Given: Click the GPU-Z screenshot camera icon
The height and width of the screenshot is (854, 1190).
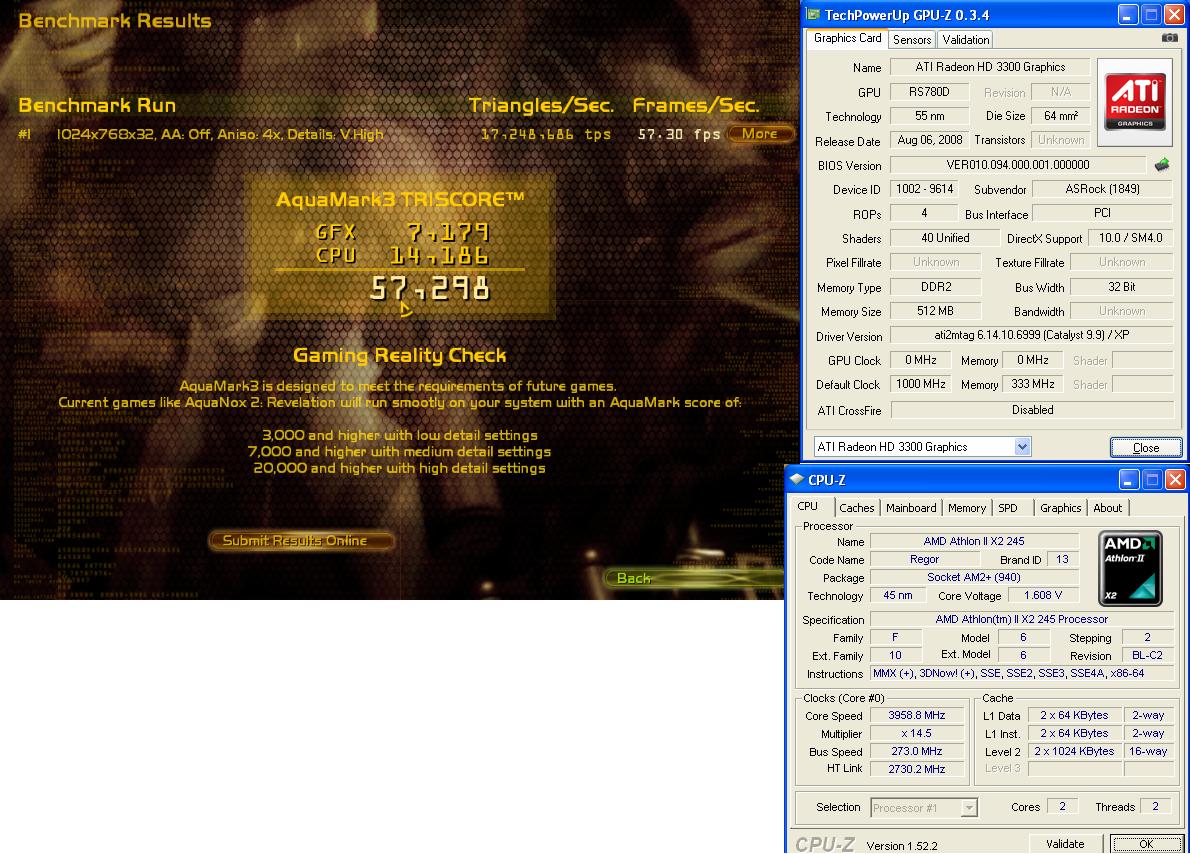Looking at the screenshot, I should point(1170,38).
